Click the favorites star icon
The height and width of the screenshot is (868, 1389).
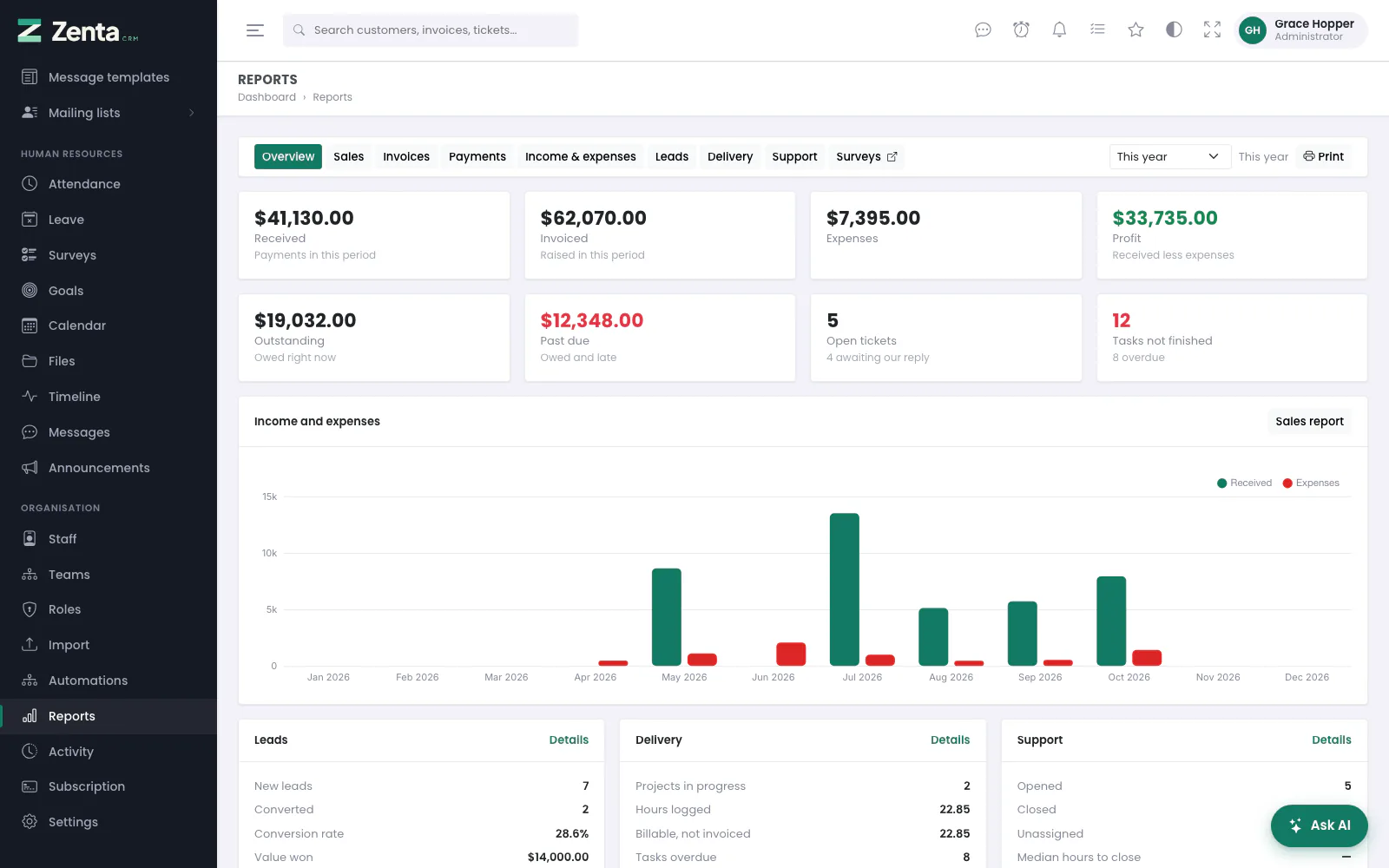click(1136, 30)
